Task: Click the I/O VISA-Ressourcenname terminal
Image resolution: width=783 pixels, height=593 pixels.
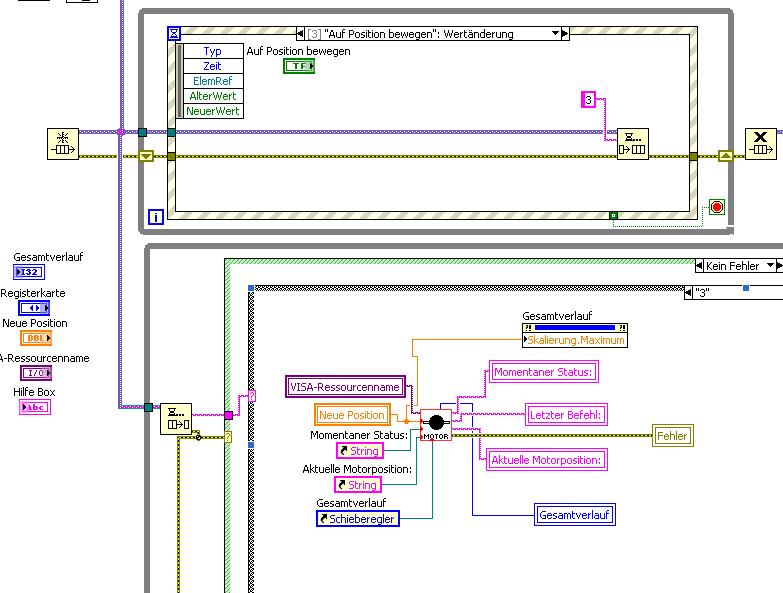Action: 36,373
